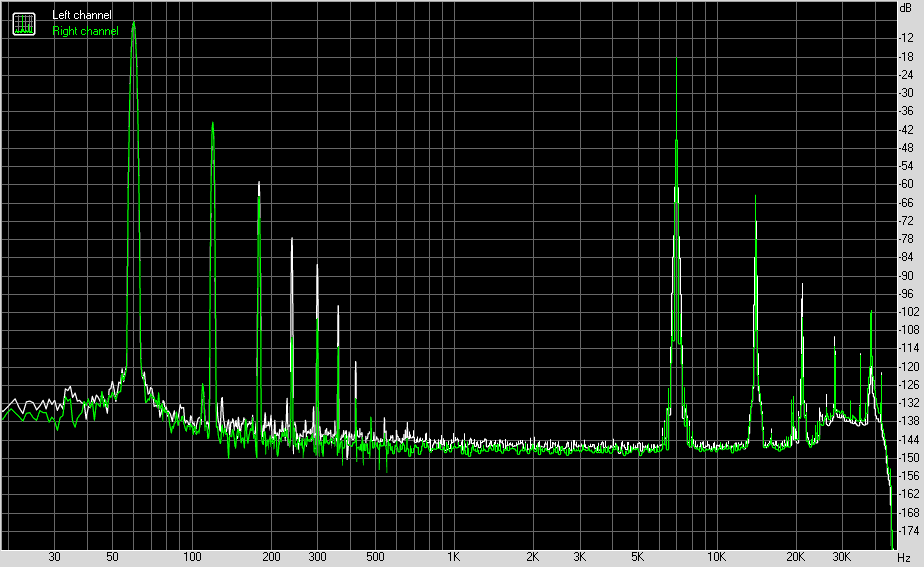
Task: Click the '500' Hz frequency label
Action: coord(375,557)
